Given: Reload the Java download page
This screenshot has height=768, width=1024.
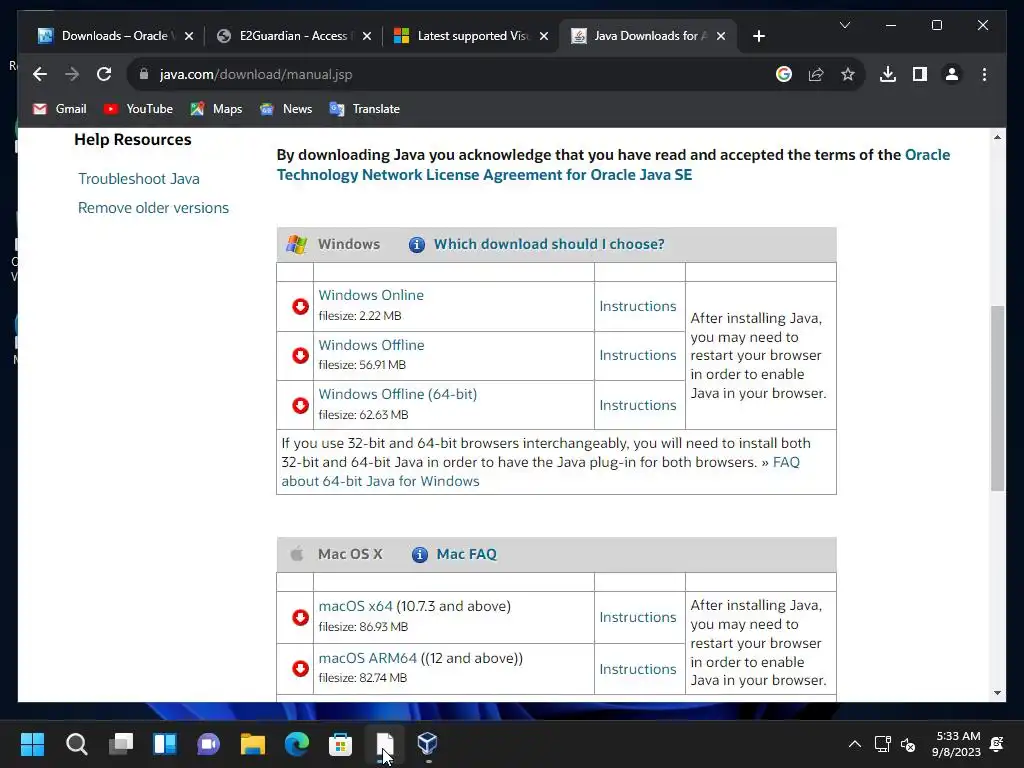Looking at the screenshot, I should pyautogui.click(x=104, y=74).
